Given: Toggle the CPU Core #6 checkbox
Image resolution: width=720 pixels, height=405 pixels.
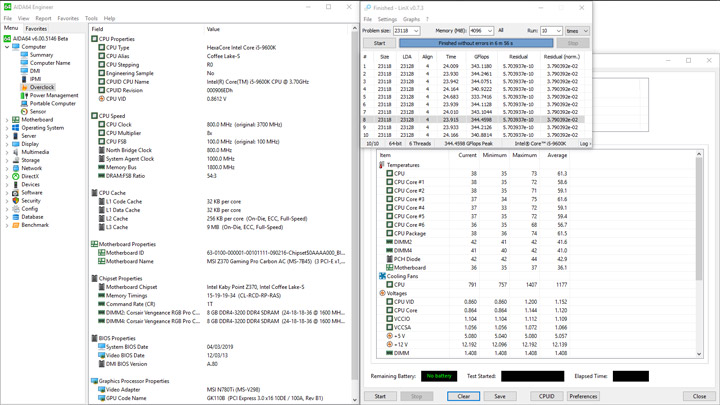Looking at the screenshot, I should [389, 225].
